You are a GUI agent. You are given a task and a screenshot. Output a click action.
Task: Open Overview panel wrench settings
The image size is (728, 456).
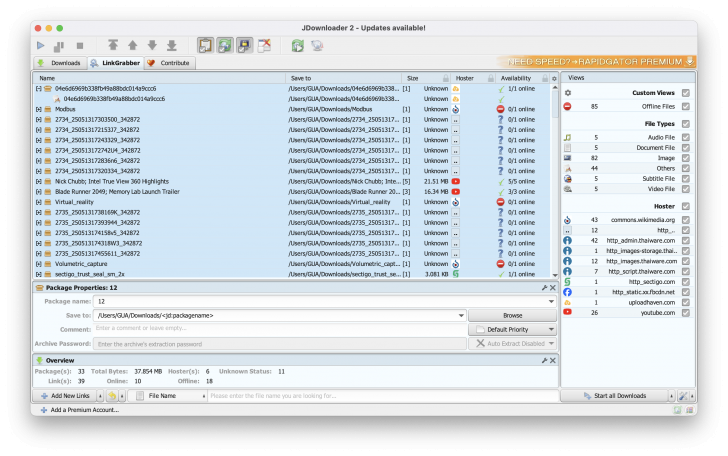point(545,361)
